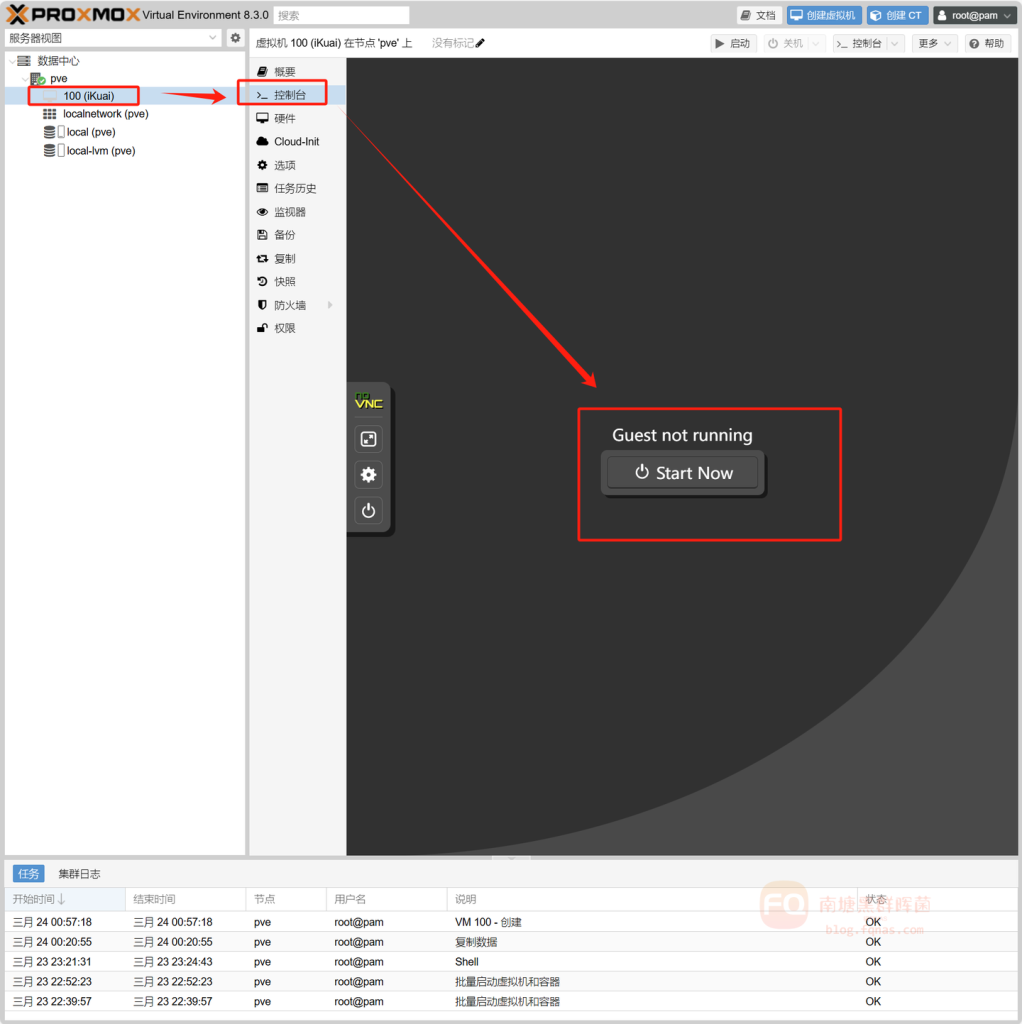The width and height of the screenshot is (1022, 1024).
Task: Select localnetwork (pve) node item
Action: [x=105, y=114]
